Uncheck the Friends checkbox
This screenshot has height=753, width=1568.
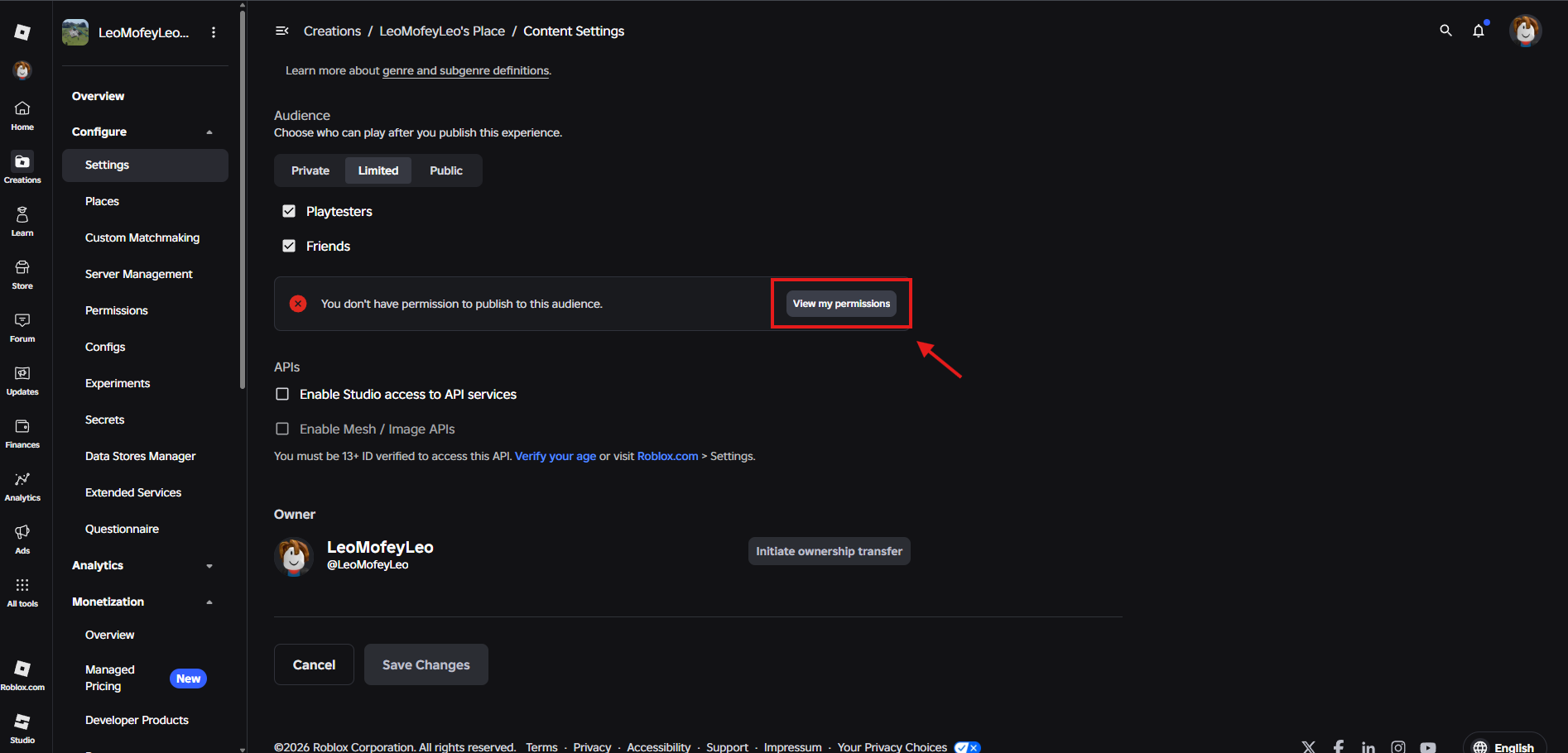[289, 246]
